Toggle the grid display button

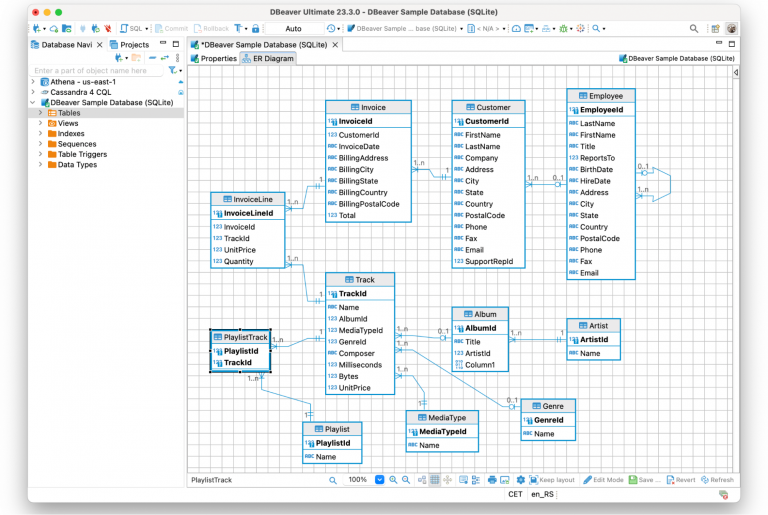pyautogui.click(x=434, y=480)
